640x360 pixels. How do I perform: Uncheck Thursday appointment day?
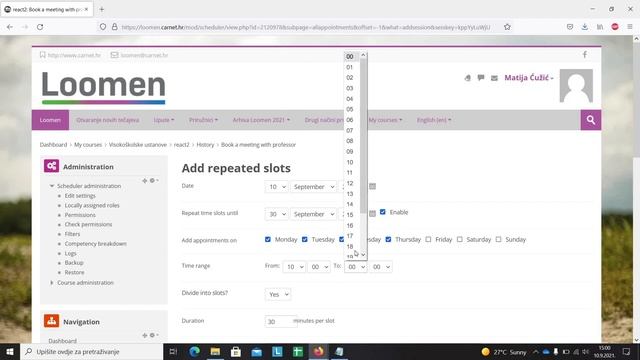388,239
